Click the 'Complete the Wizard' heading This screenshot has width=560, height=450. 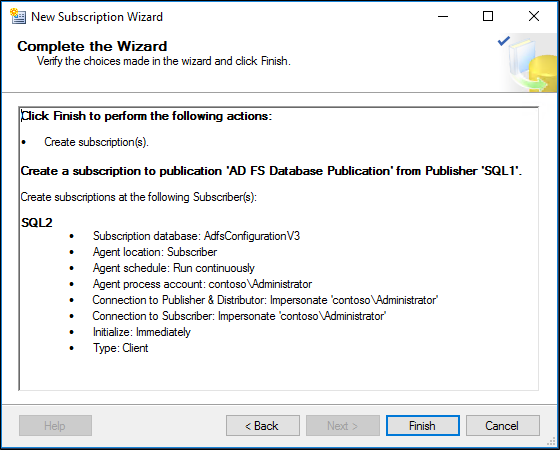point(92,46)
